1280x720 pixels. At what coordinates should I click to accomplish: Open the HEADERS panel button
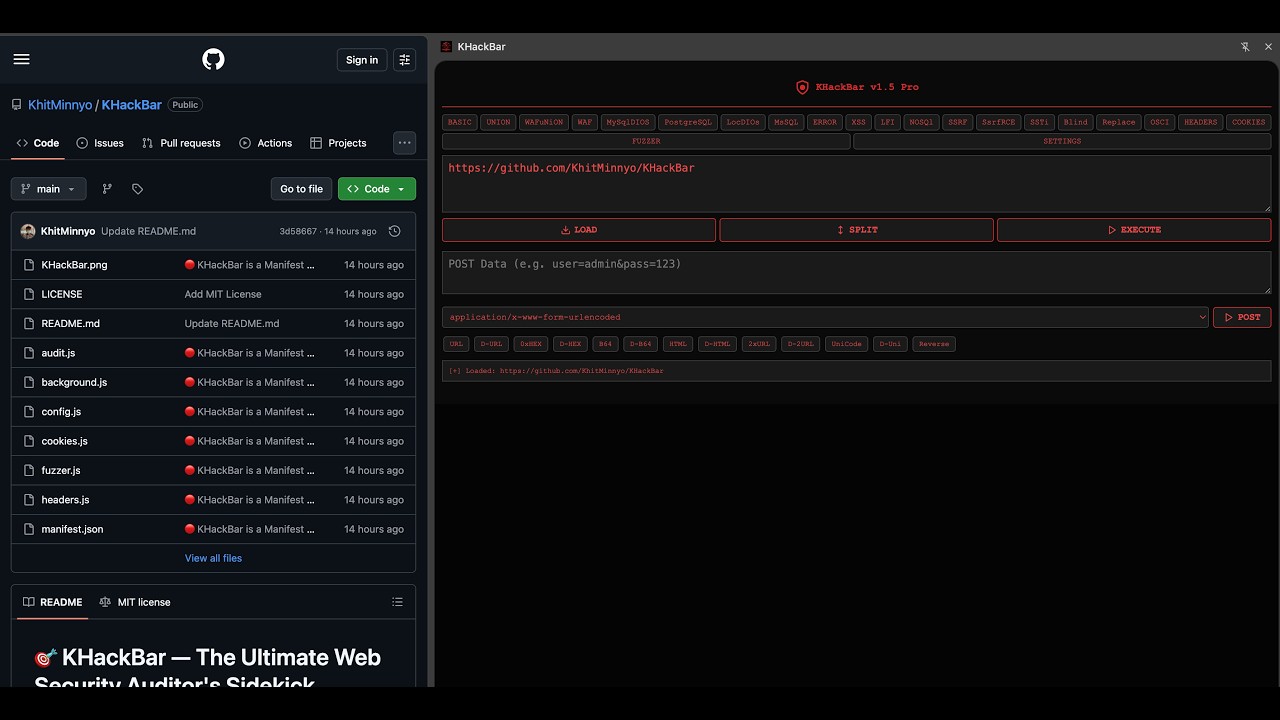1200,122
